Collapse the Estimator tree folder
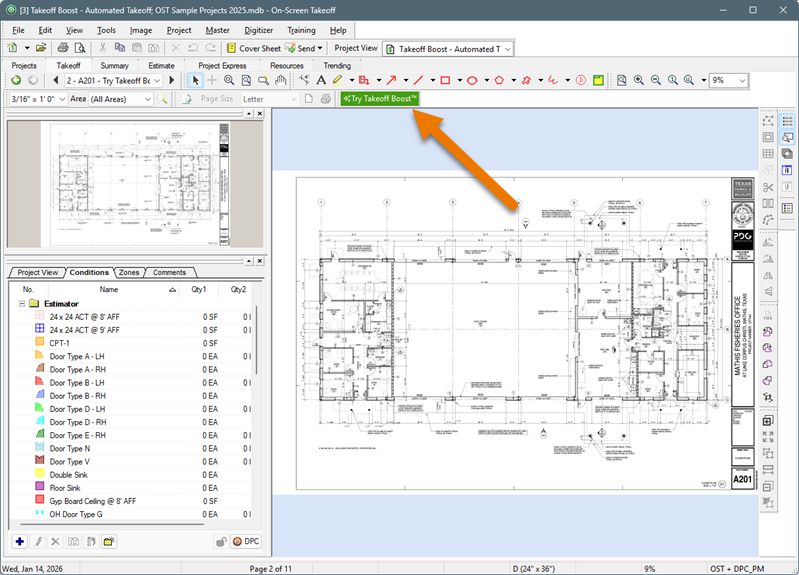Viewport: 799px width, 575px height. click(x=20, y=303)
